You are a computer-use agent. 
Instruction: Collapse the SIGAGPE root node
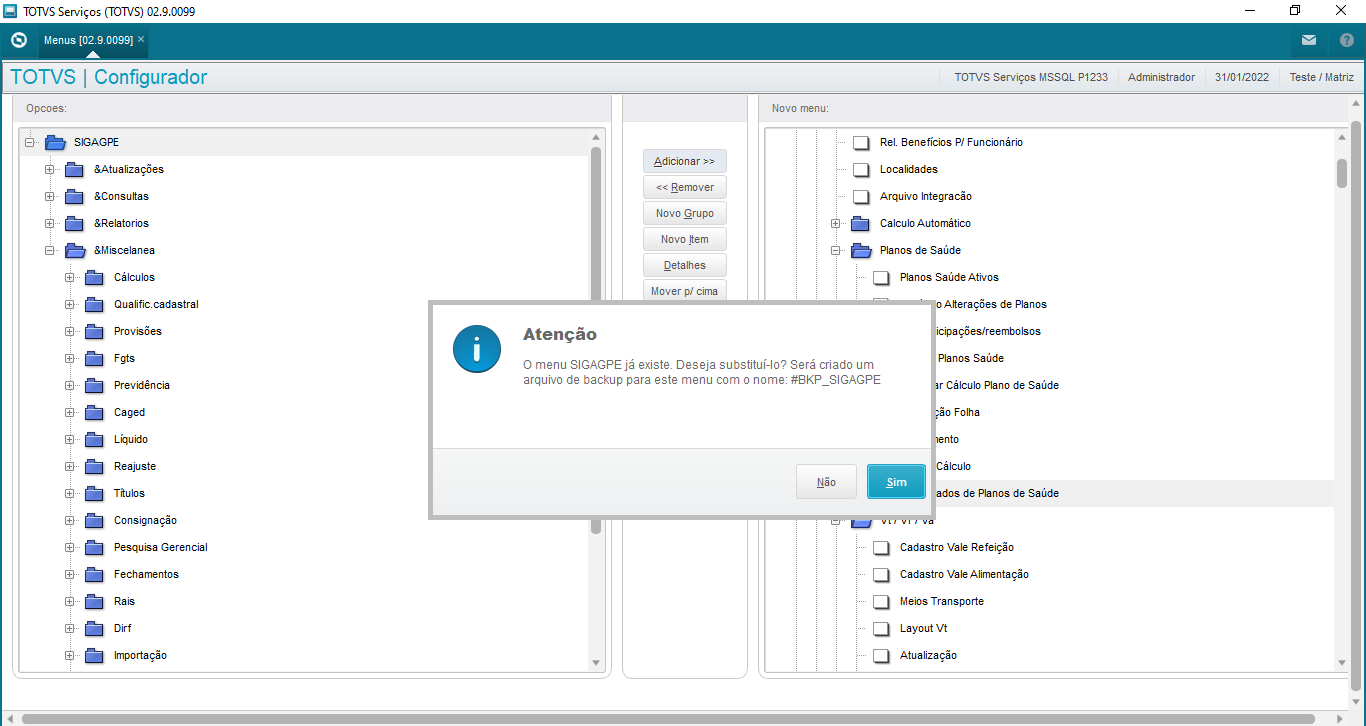[30, 142]
